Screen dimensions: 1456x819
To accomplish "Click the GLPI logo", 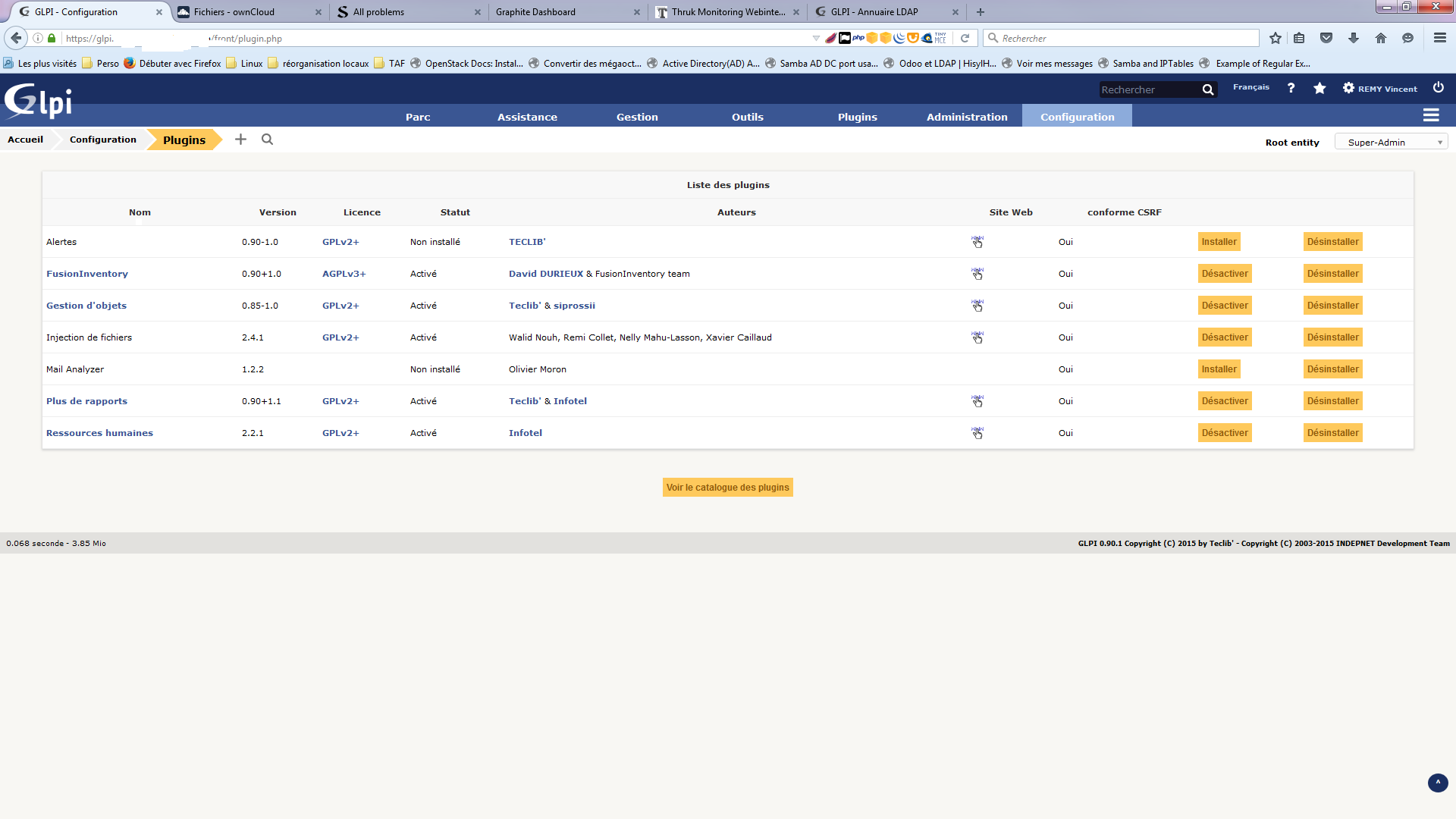I will (x=38, y=101).
